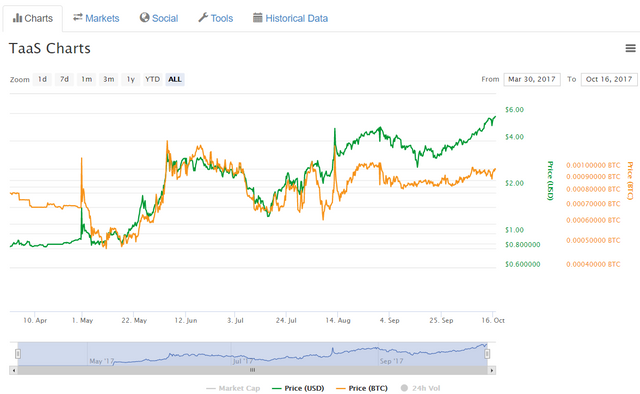This screenshot has width=640, height=394.
Task: Open the chart hamburger context menu
Action: tap(631, 48)
